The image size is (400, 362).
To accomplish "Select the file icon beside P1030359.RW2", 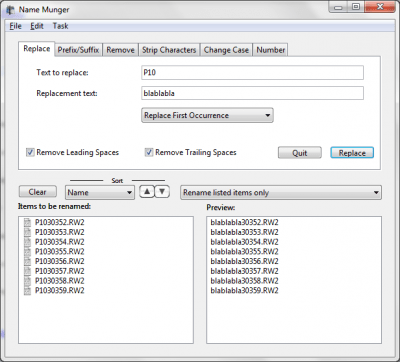I will (x=28, y=291).
